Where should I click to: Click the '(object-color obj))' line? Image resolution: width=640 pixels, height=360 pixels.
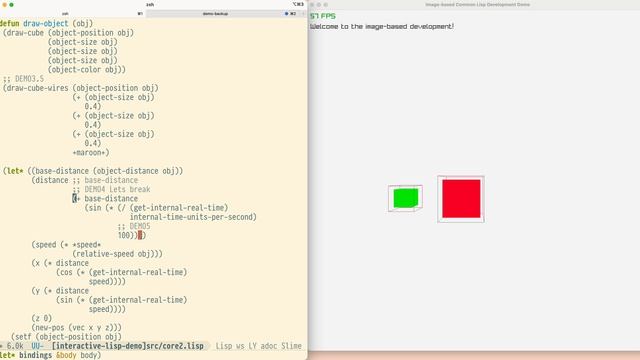[87, 69]
